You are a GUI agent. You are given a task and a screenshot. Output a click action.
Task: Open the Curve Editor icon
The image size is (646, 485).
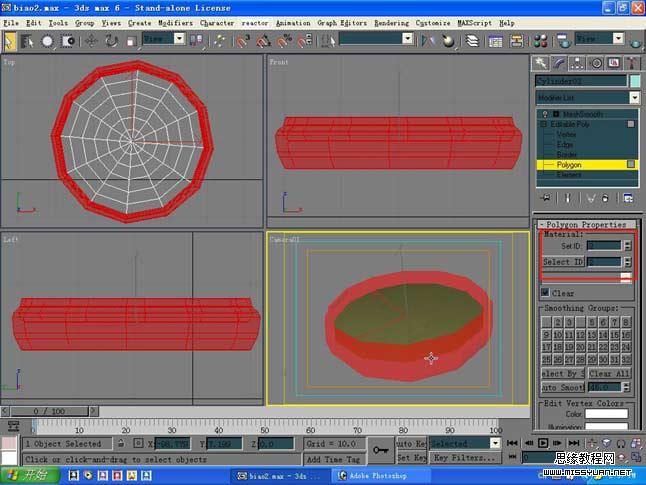pos(495,41)
